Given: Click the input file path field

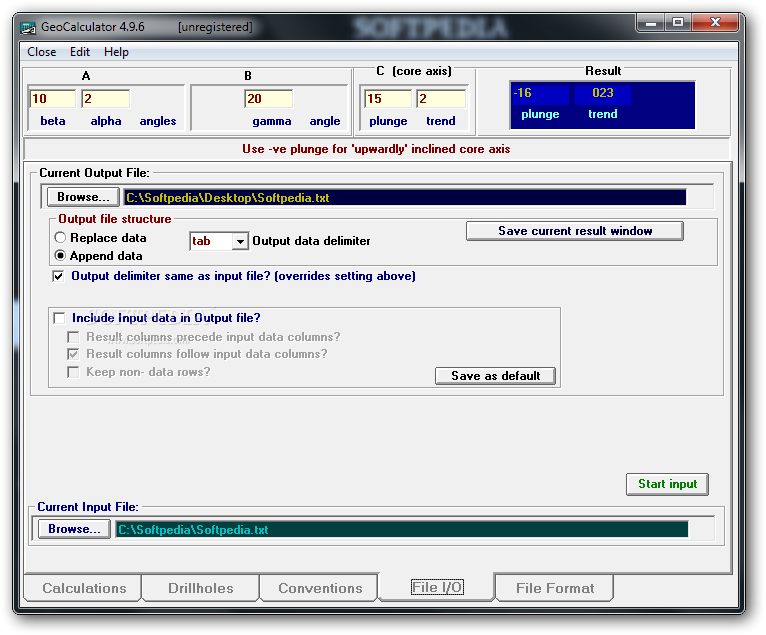Looking at the screenshot, I should click(x=402, y=529).
